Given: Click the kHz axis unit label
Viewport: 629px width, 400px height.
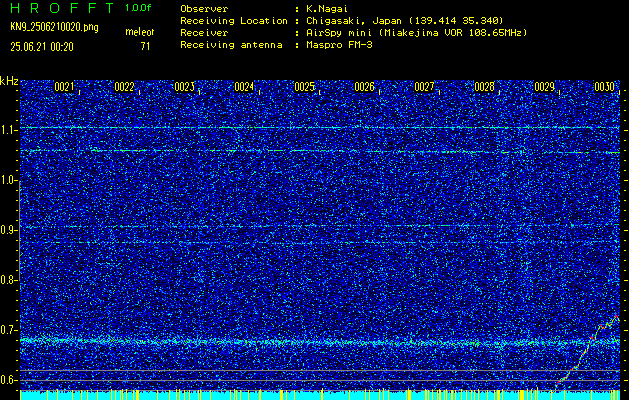Looking at the screenshot, I should [x=9, y=81].
